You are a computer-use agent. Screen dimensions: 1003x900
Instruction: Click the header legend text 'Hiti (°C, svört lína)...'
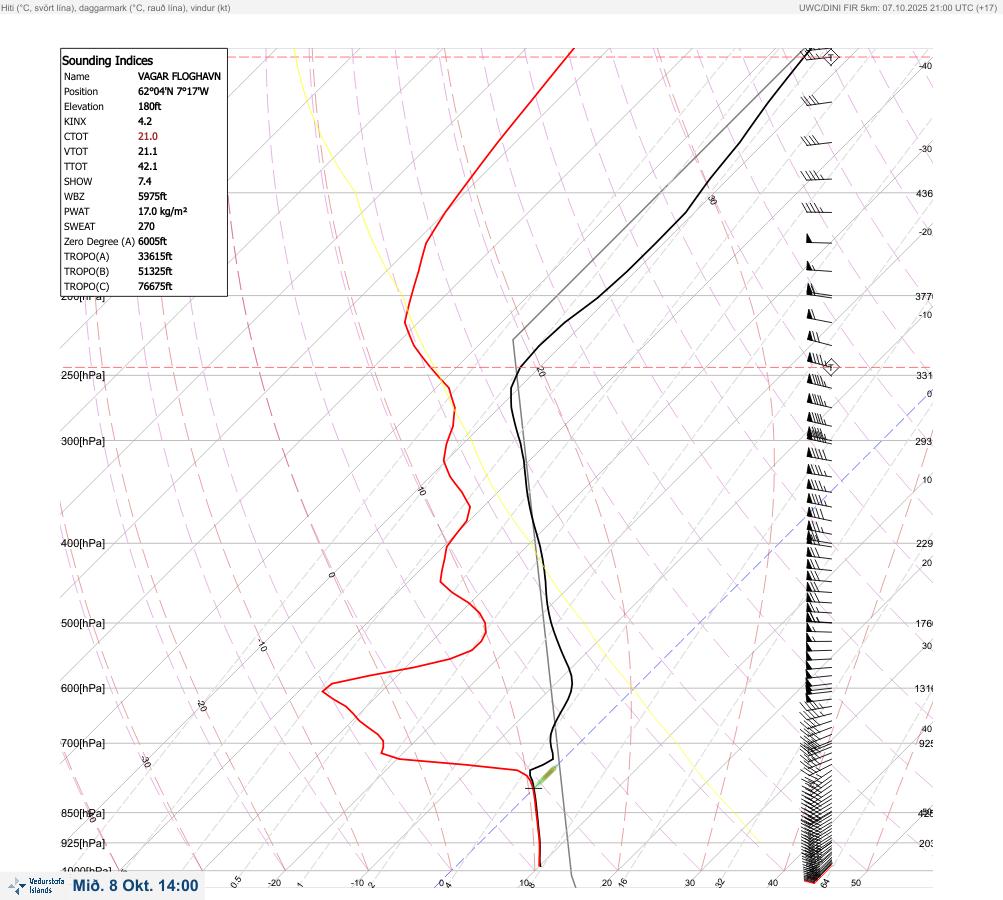116,8
